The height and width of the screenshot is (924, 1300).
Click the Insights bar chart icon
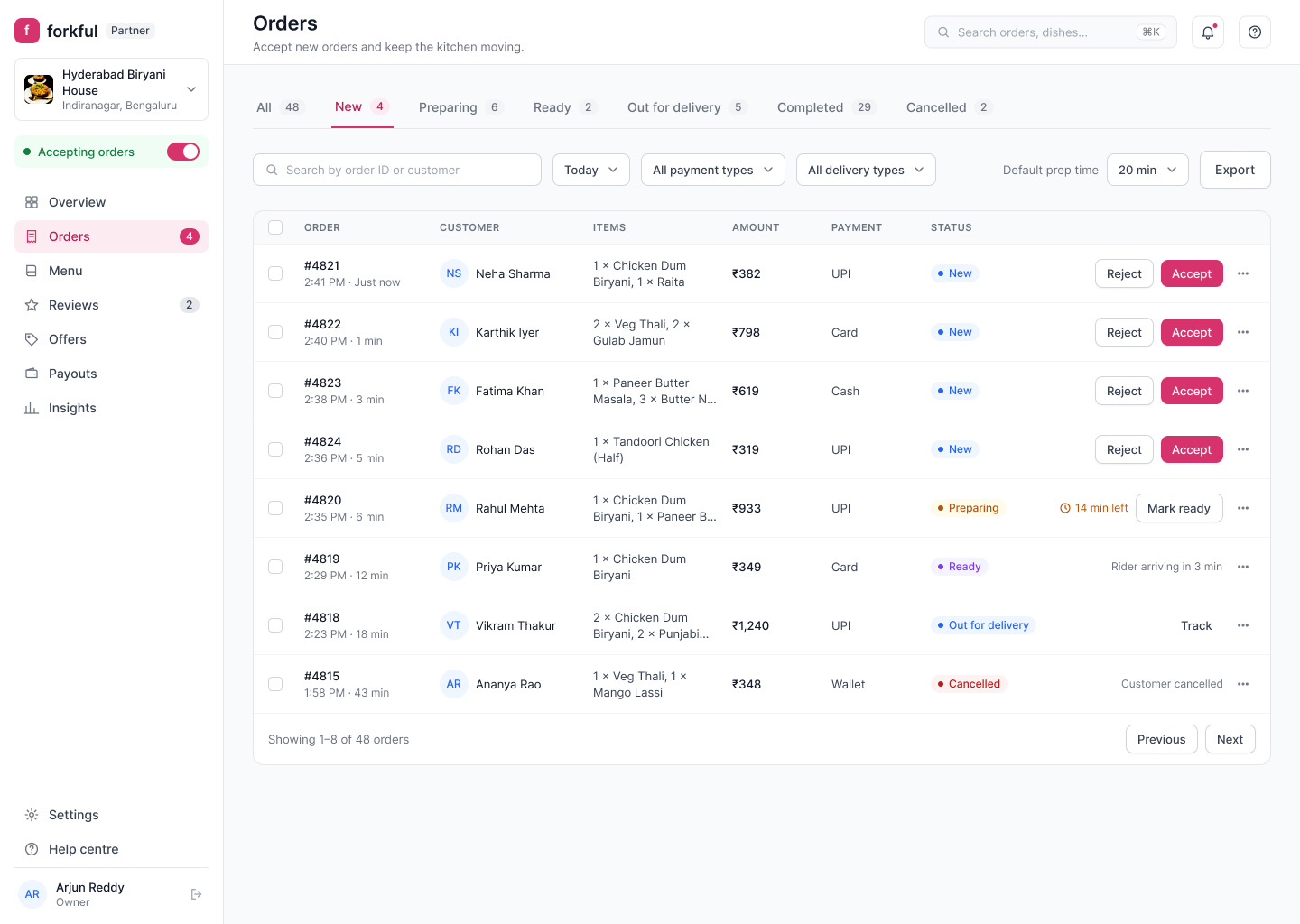32,408
